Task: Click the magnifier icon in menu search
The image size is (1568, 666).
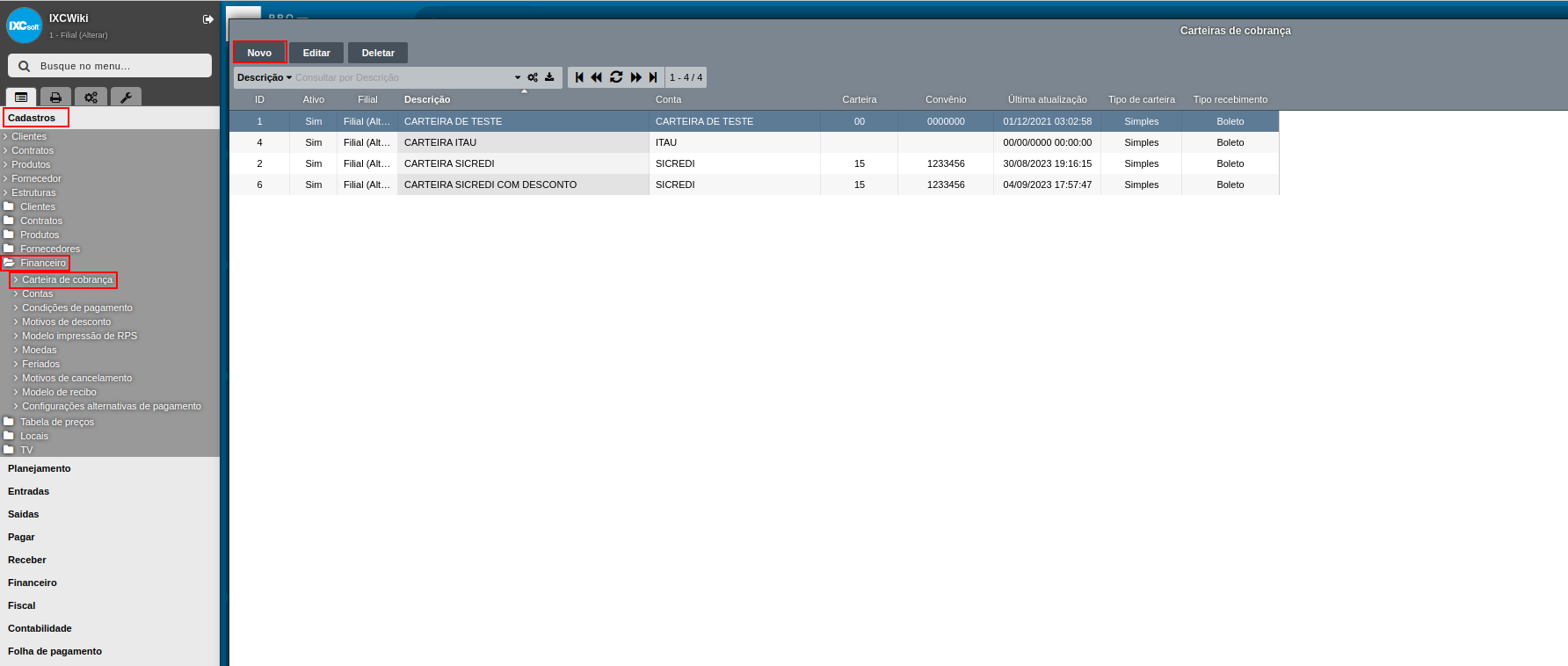Action: (24, 66)
